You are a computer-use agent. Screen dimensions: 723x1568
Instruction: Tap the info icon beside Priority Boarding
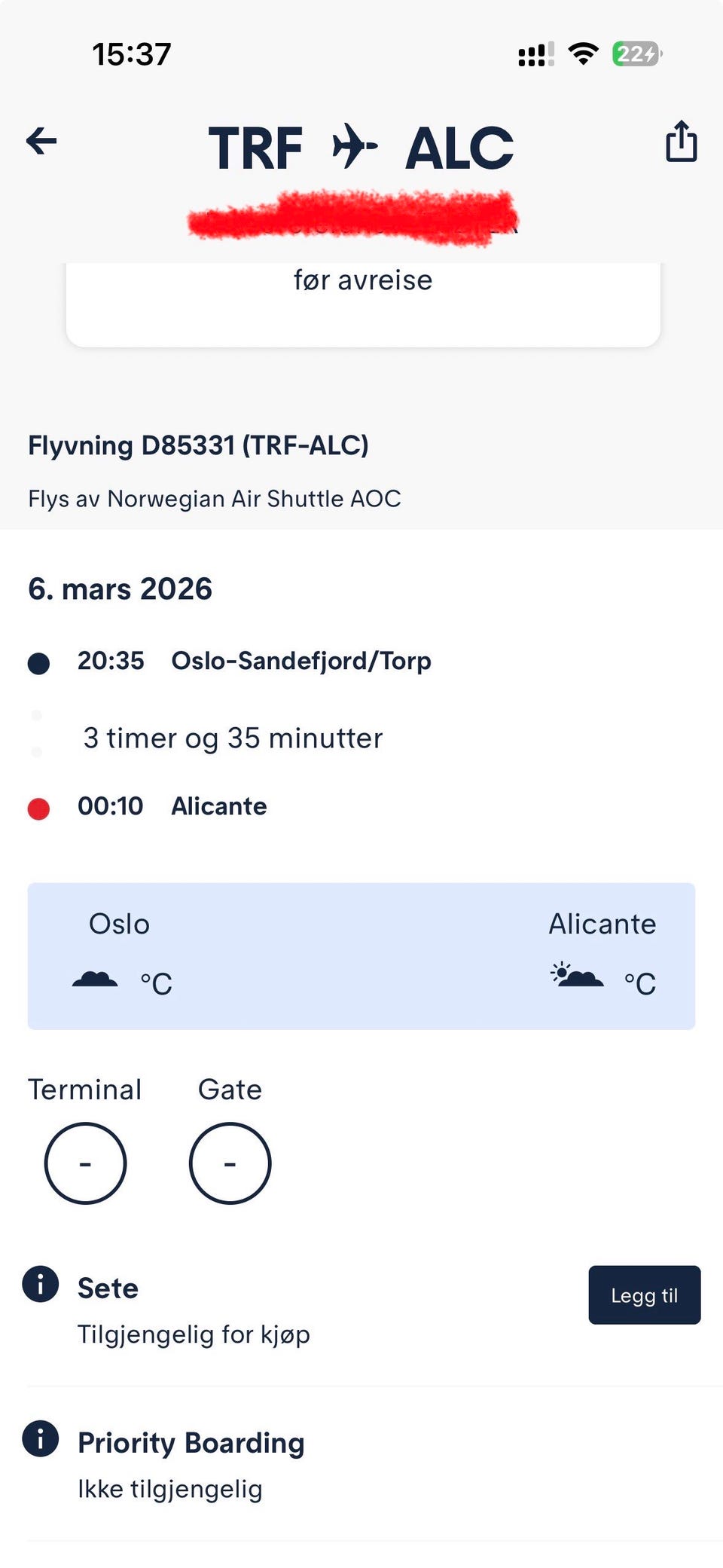pyautogui.click(x=41, y=1438)
